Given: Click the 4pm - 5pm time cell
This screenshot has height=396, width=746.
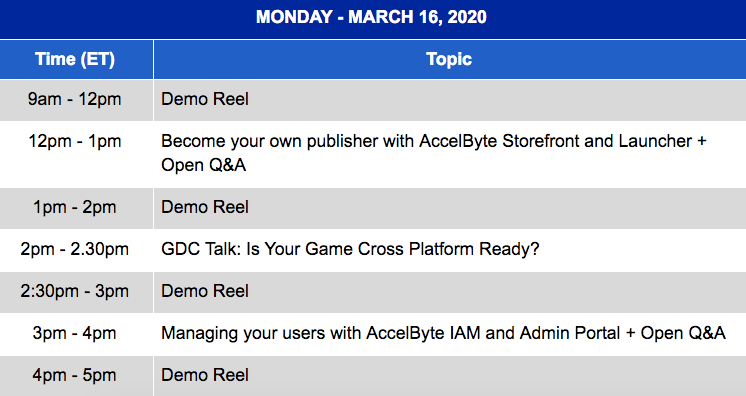Looking at the screenshot, I should point(75,375).
